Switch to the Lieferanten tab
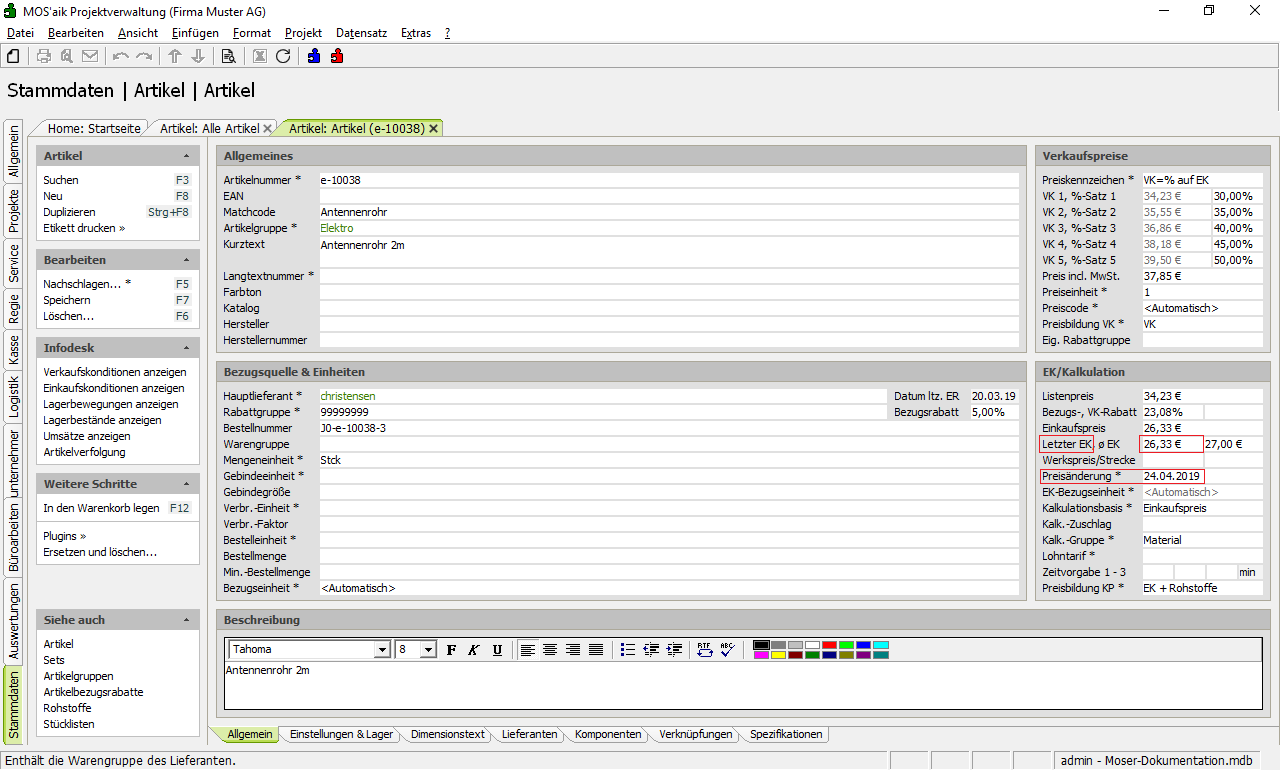Viewport: 1280px width, 770px height. click(x=529, y=734)
